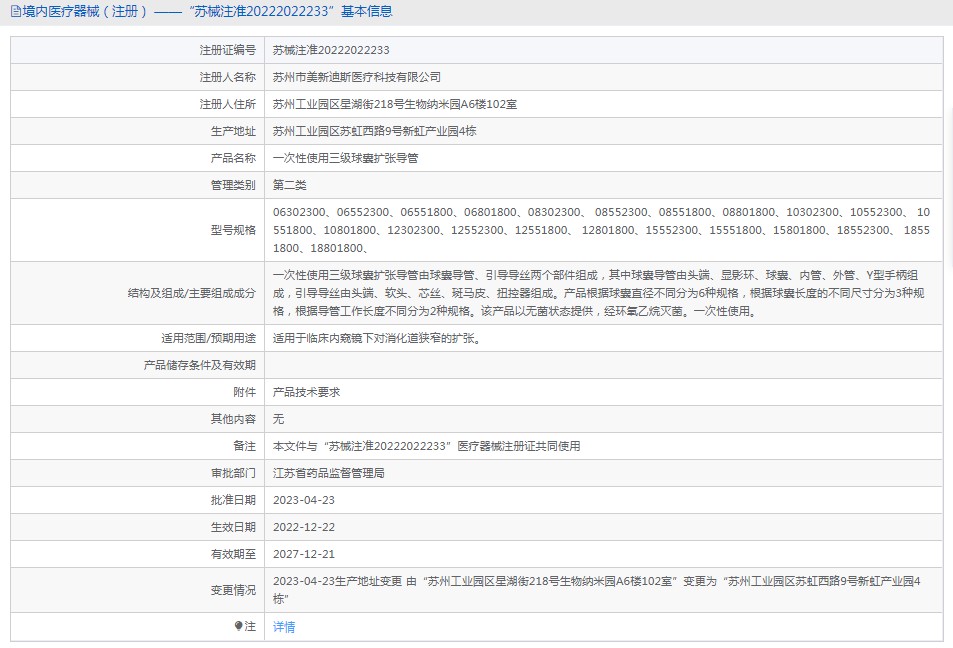Click the 变更情况 label
The height and width of the screenshot is (648, 953).
[x=233, y=590]
